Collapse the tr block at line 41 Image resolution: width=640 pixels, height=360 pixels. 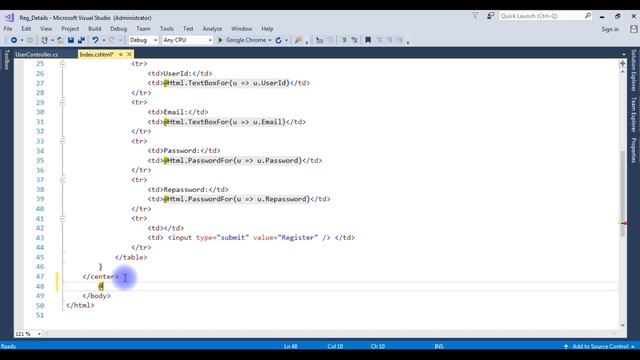[62, 218]
